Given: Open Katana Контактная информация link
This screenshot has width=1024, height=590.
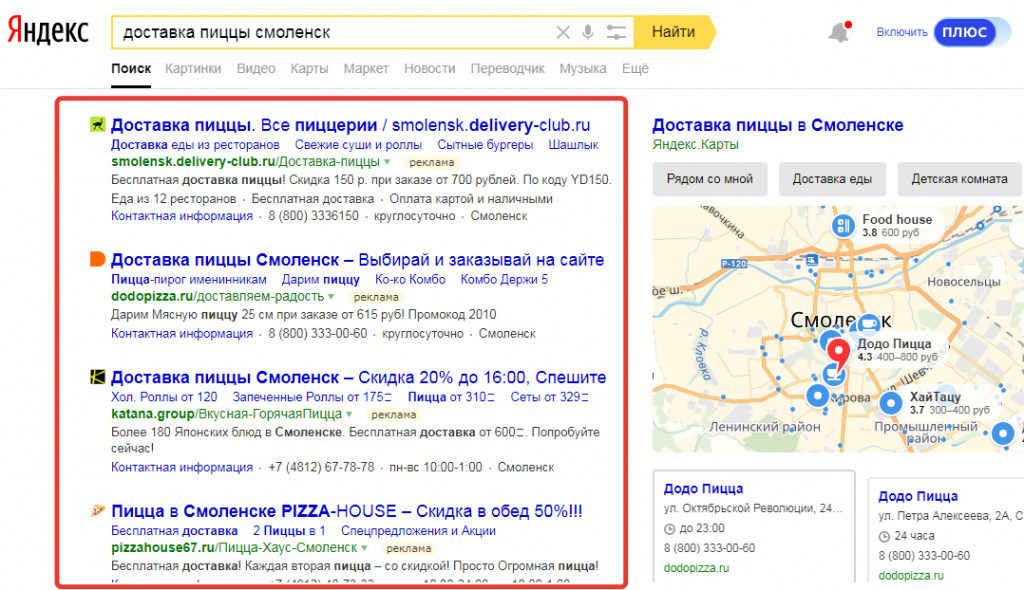Looking at the screenshot, I should (182, 467).
